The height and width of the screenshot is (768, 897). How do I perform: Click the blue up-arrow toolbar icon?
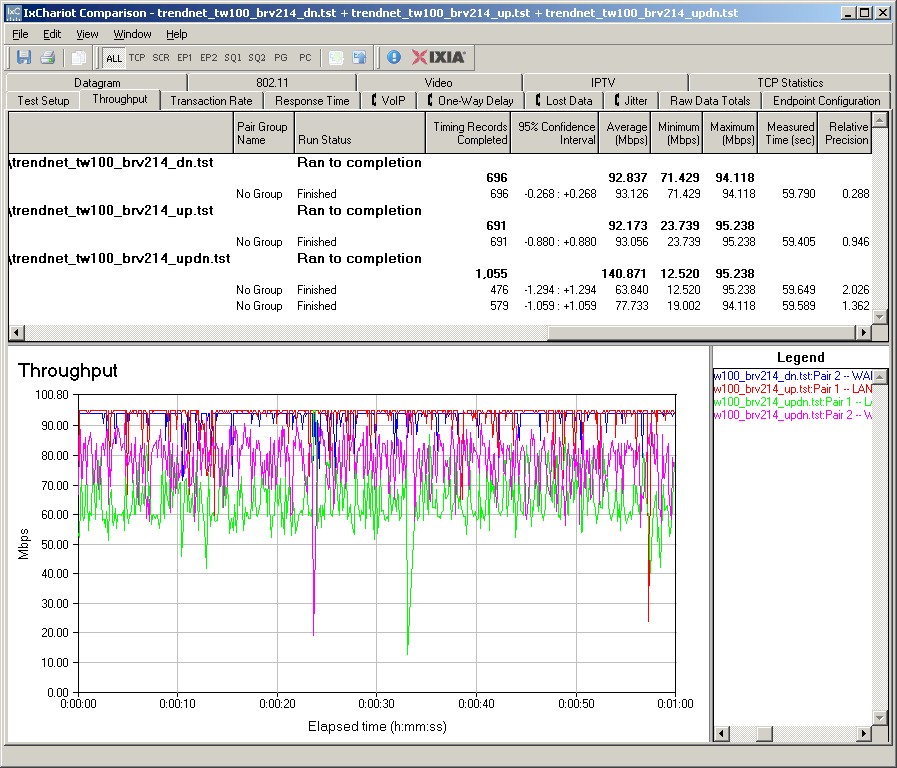tap(359, 57)
